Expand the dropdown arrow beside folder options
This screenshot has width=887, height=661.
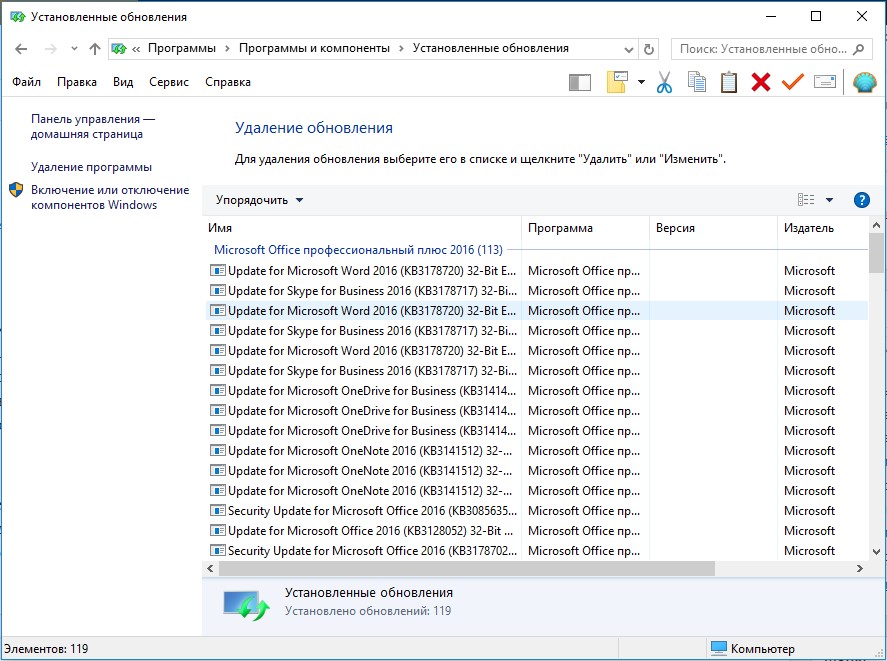[641, 82]
